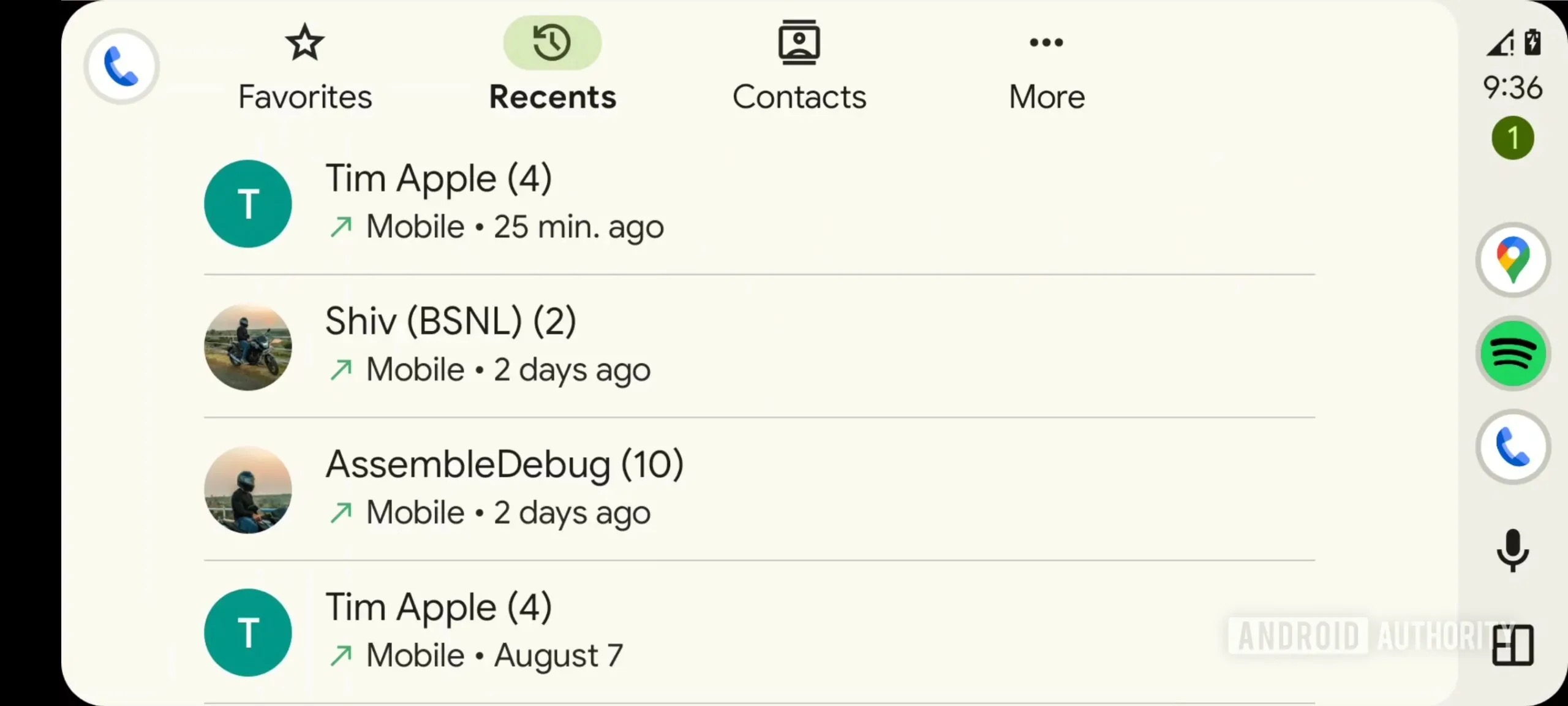Launch Google Maps from the side rail
The width and height of the screenshot is (1568, 706).
pyautogui.click(x=1513, y=260)
